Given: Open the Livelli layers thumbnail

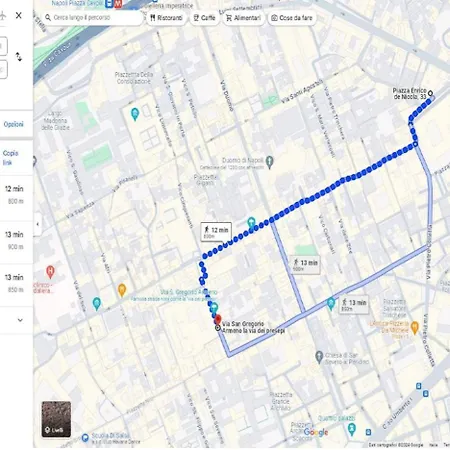Looking at the screenshot, I should (56, 419).
